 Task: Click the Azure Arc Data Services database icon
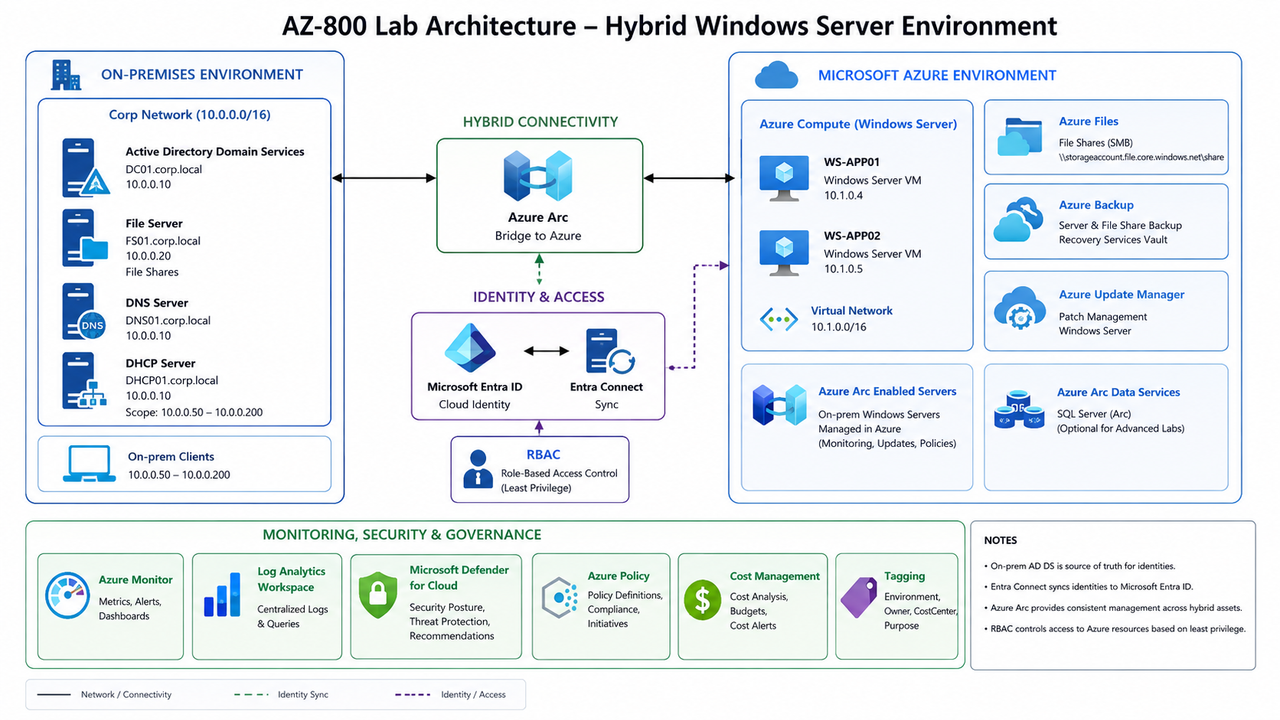click(1019, 410)
